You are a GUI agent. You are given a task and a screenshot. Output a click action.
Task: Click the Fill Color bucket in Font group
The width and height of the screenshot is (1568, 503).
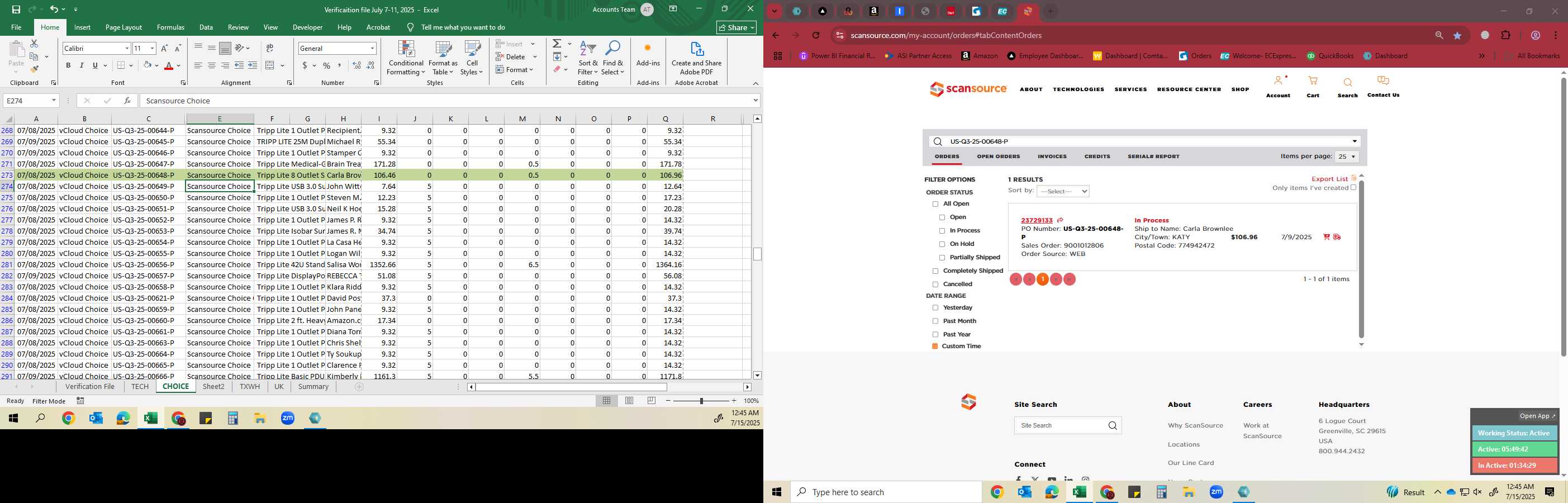point(148,66)
